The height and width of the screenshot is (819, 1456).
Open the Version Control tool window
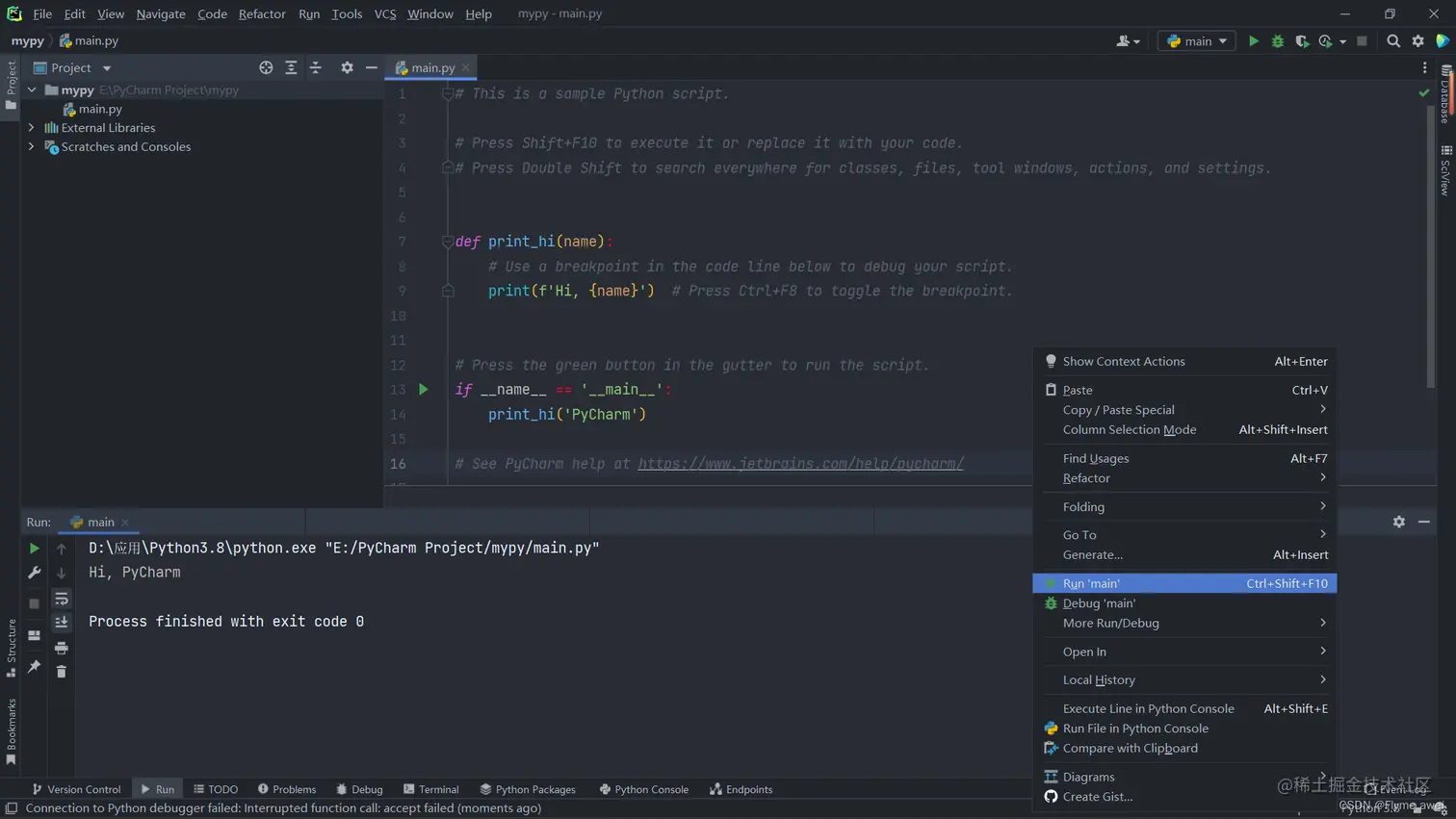coord(76,789)
